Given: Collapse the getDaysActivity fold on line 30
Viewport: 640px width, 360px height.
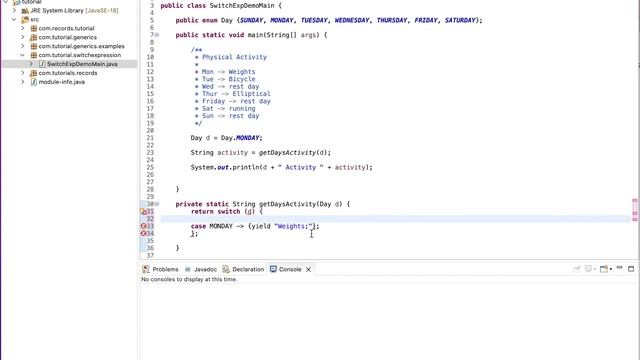Looking at the screenshot, I should [x=157, y=204].
